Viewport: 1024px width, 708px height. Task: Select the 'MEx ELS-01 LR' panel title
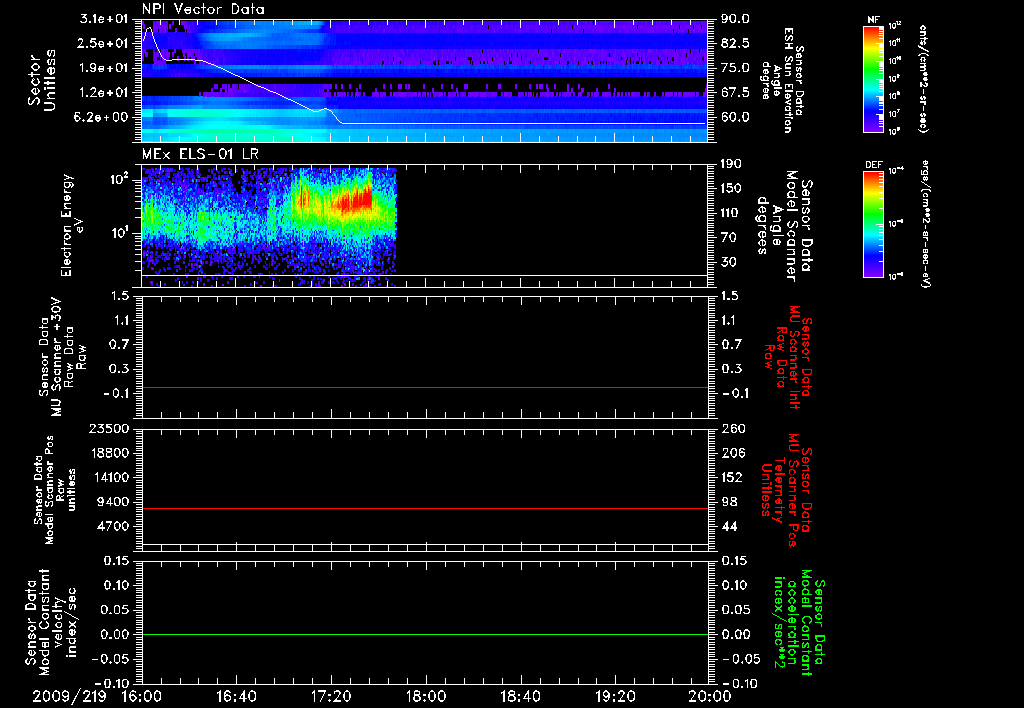[x=200, y=154]
